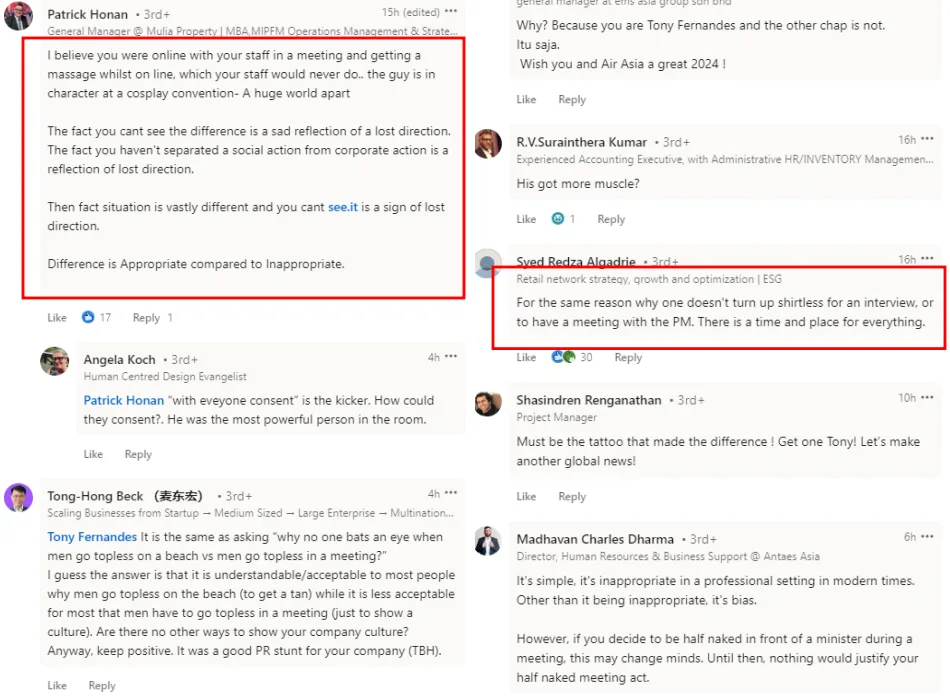The image size is (950, 700).
Task: Open the see.it link in Patrick's comment
Action: pos(343,207)
